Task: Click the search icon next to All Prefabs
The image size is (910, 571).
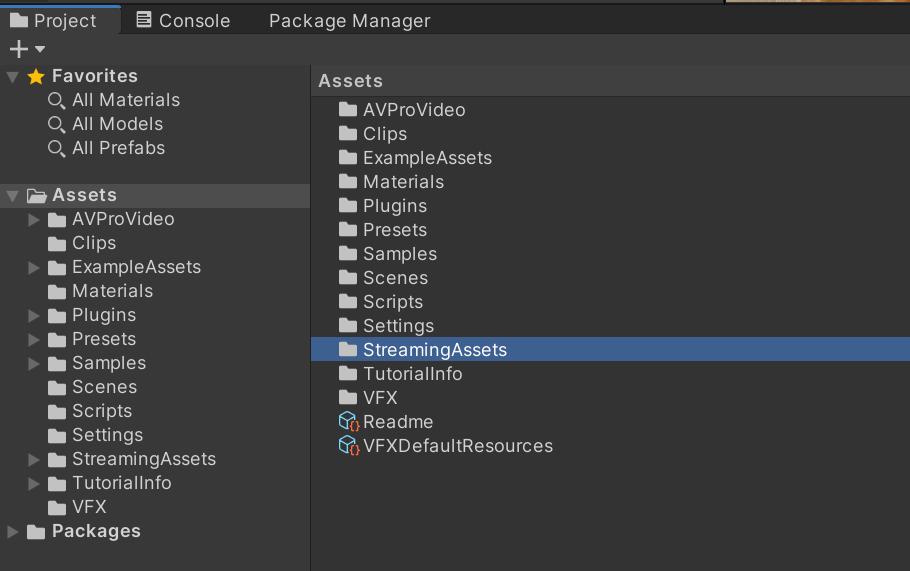Action: click(x=57, y=148)
